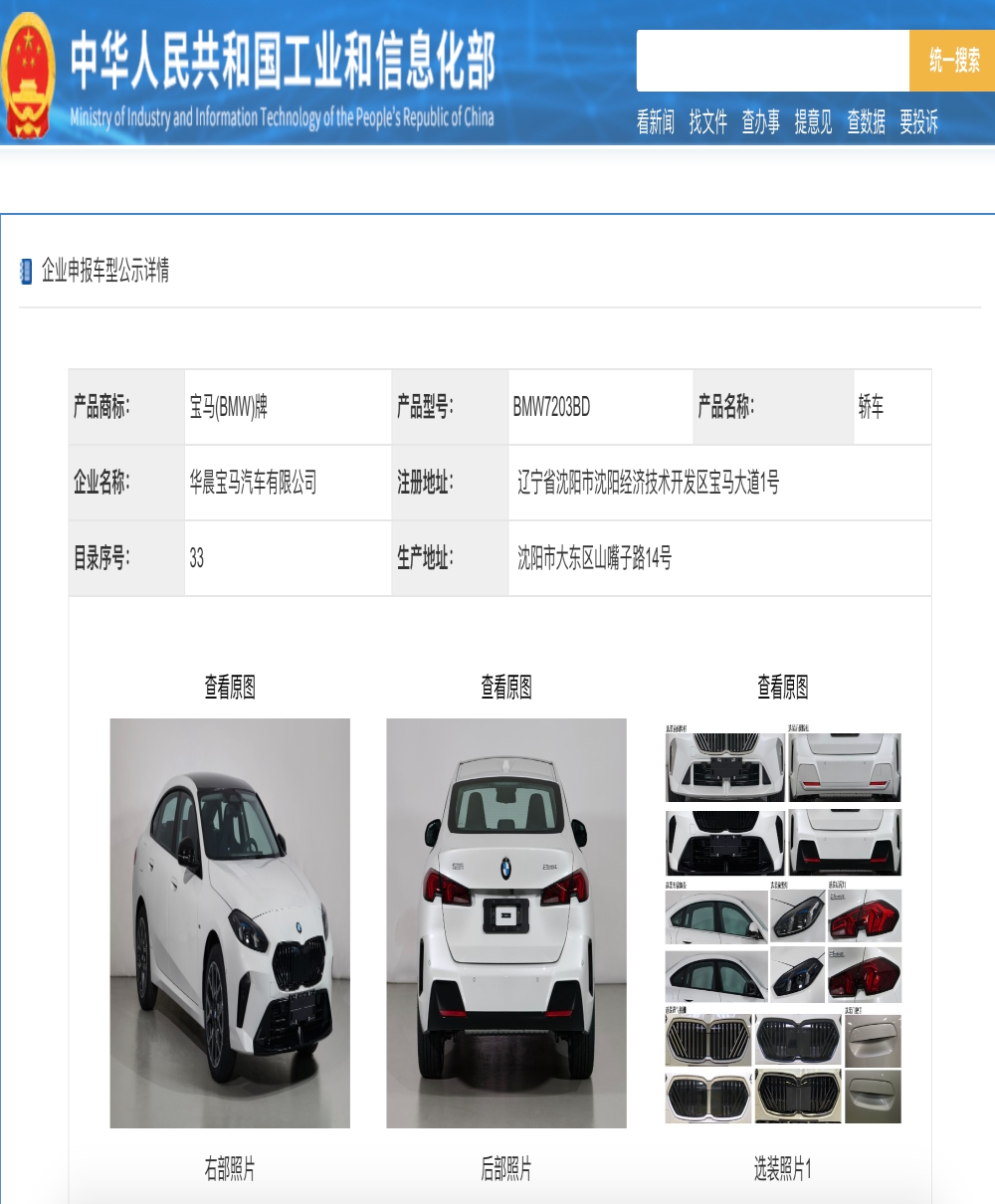
Task: Click the national emblem logo in header
Action: (x=28, y=76)
